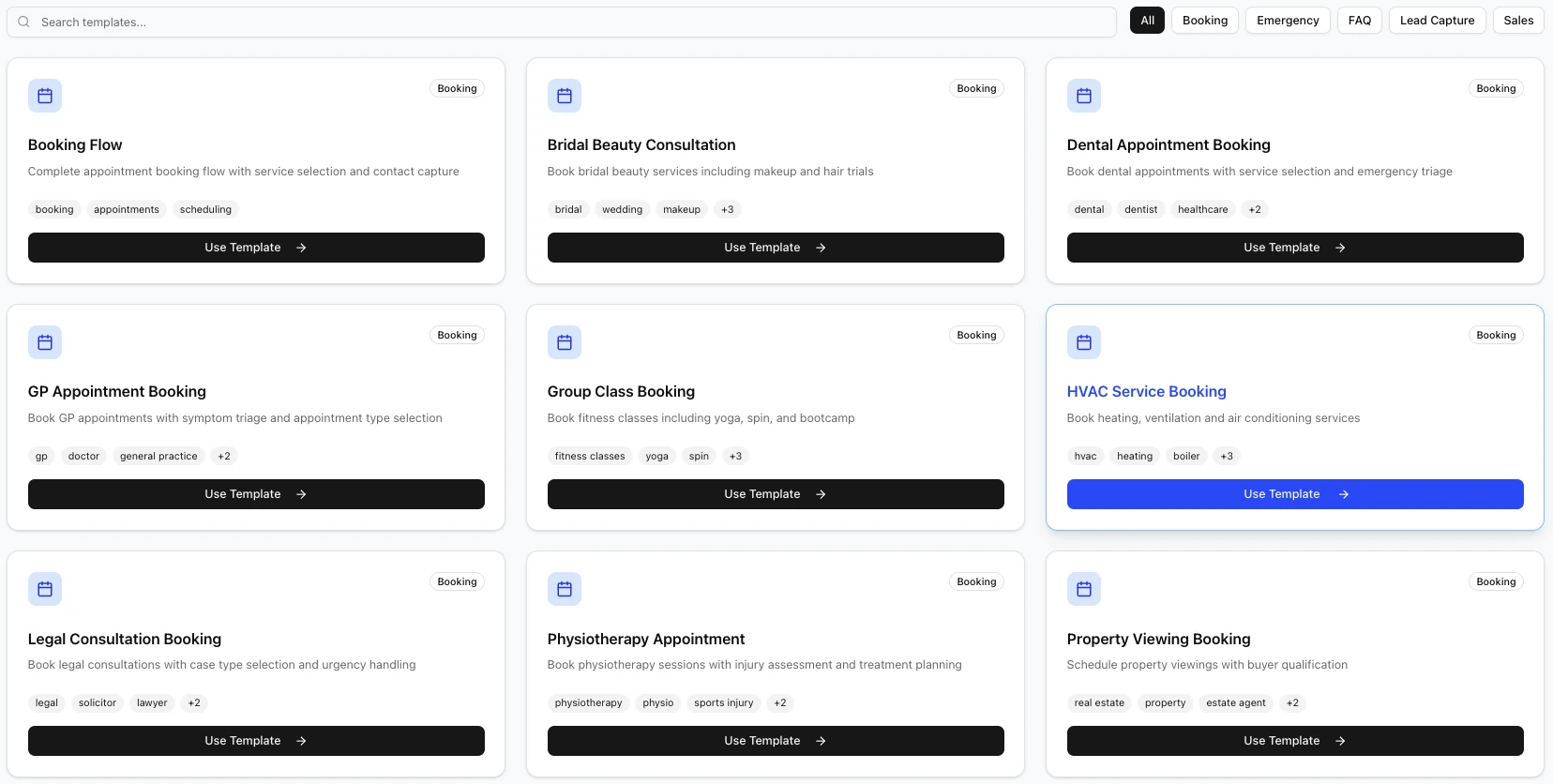1553x784 pixels.
Task: Use the Legal Consultation Booking template
Action: [256, 741]
